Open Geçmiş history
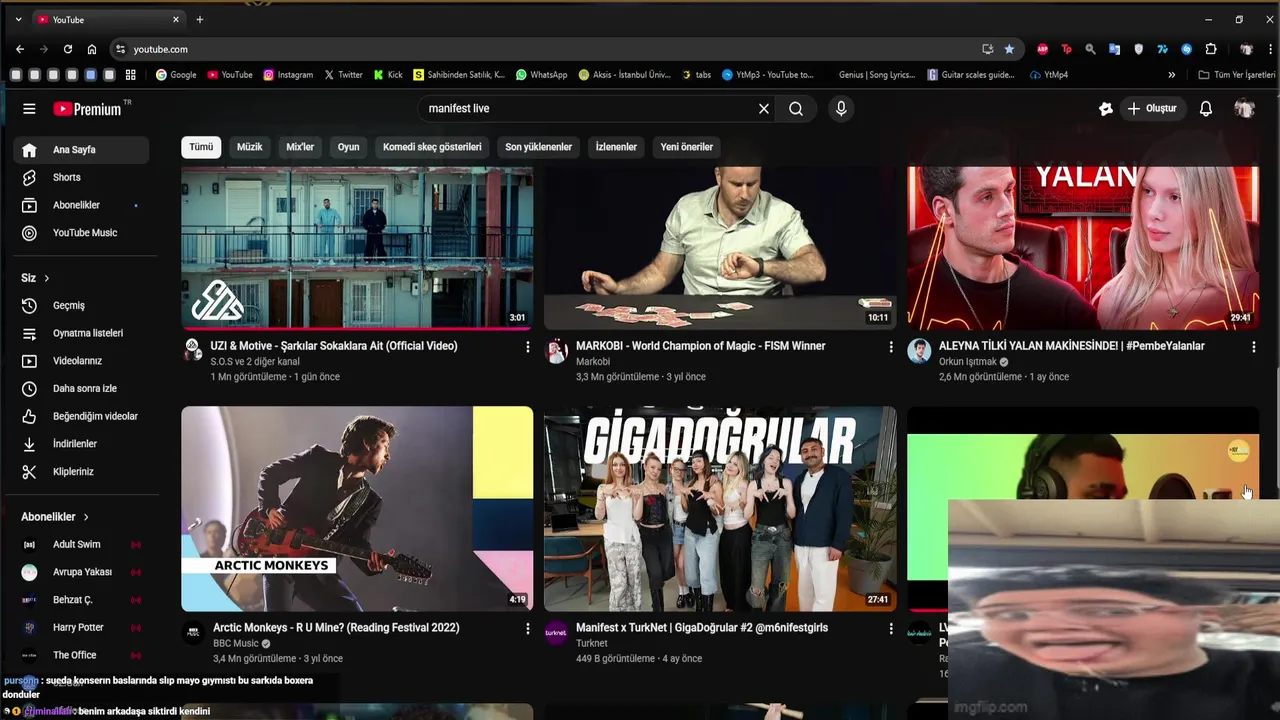 click(81, 305)
